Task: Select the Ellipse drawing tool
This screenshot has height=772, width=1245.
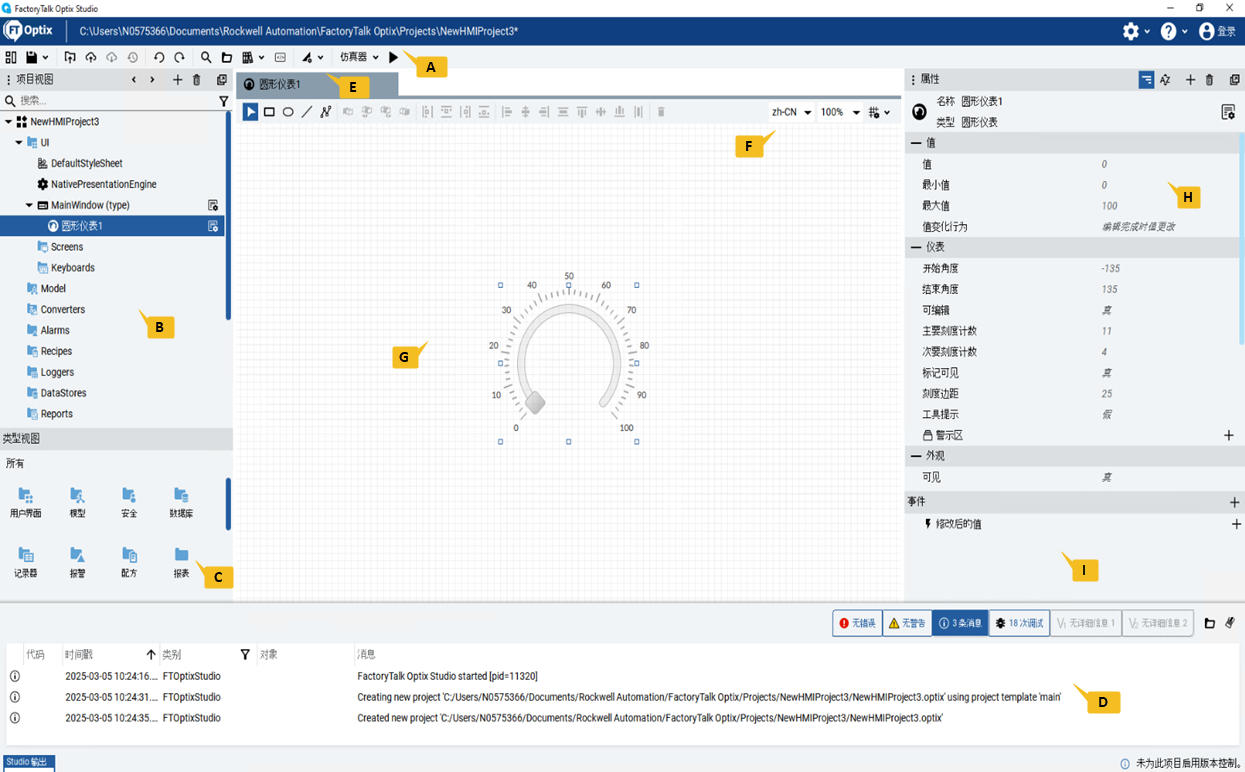Action: point(288,111)
